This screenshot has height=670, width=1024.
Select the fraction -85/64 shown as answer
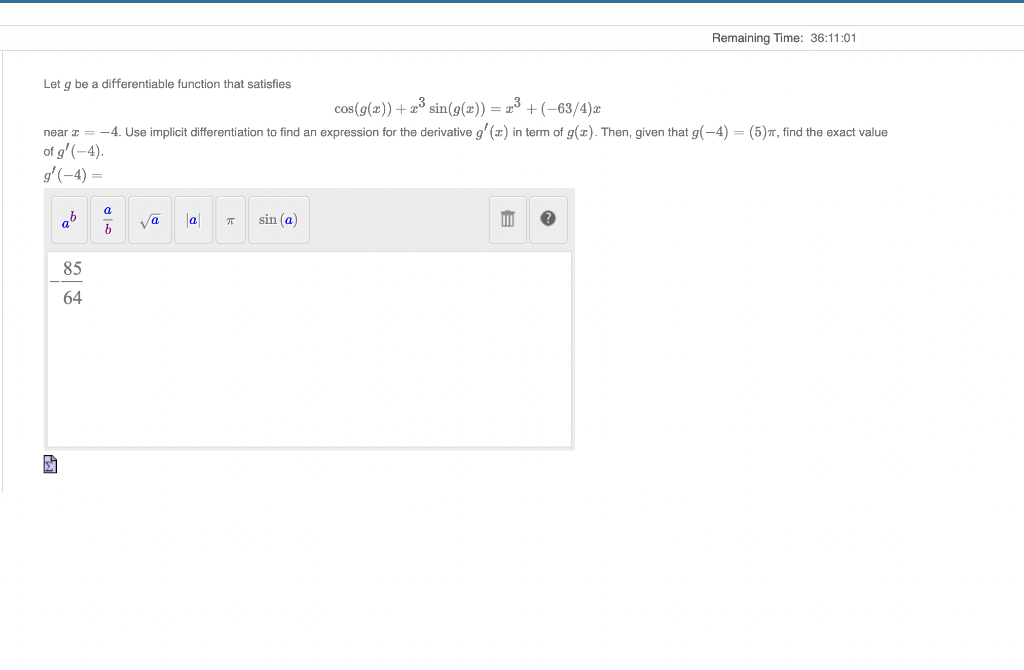[64, 282]
